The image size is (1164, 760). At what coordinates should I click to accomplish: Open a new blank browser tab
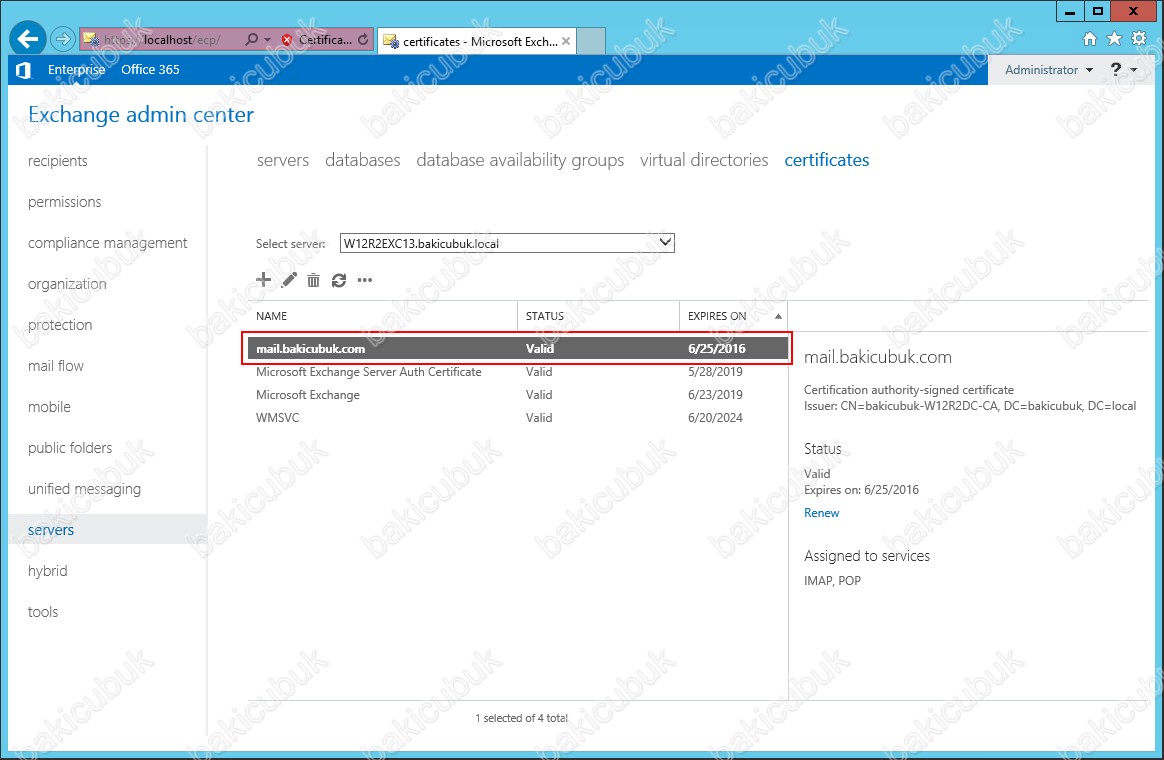click(591, 41)
